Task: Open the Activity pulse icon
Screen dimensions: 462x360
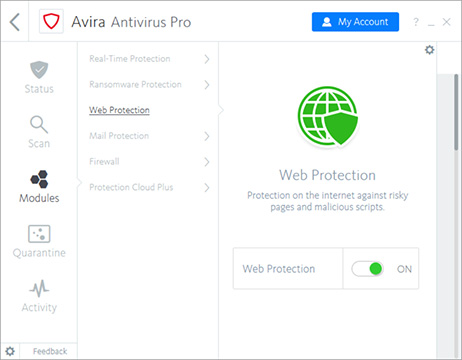Action: (x=39, y=288)
